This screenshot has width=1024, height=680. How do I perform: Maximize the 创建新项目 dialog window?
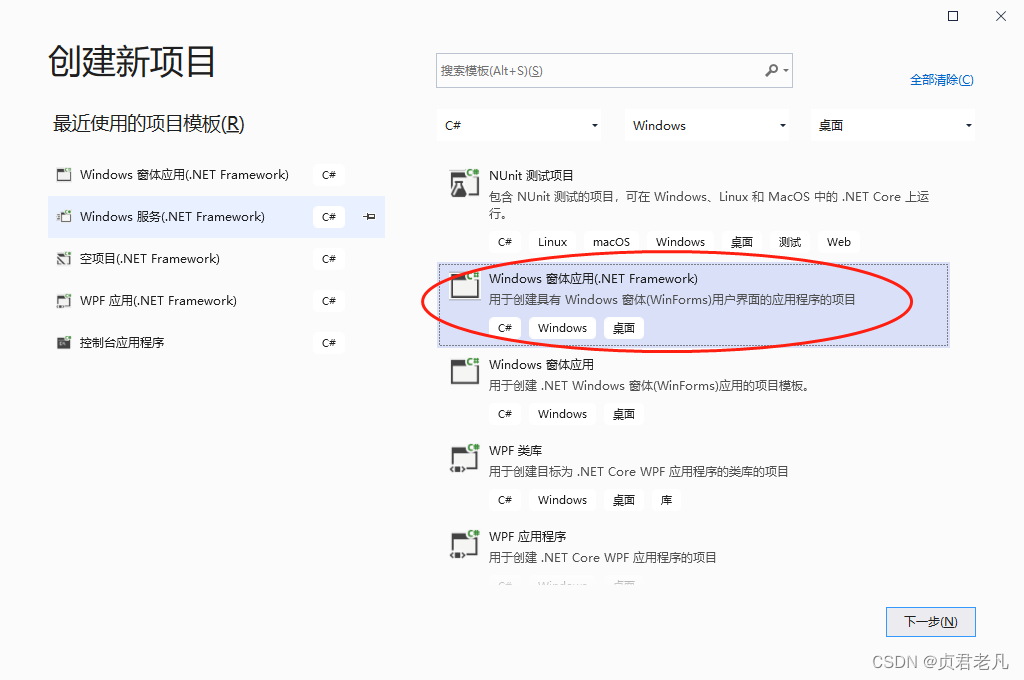[x=953, y=16]
